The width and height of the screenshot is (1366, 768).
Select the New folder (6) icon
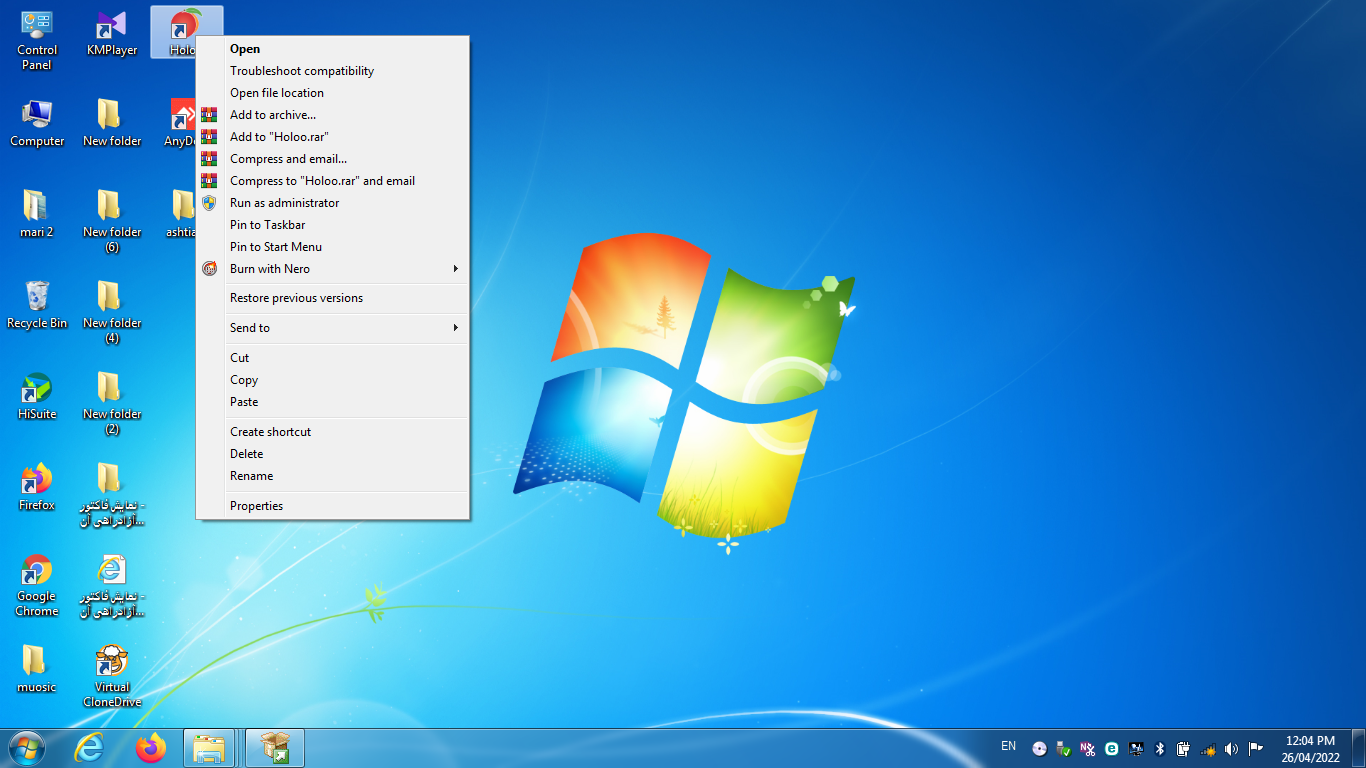coord(112,221)
